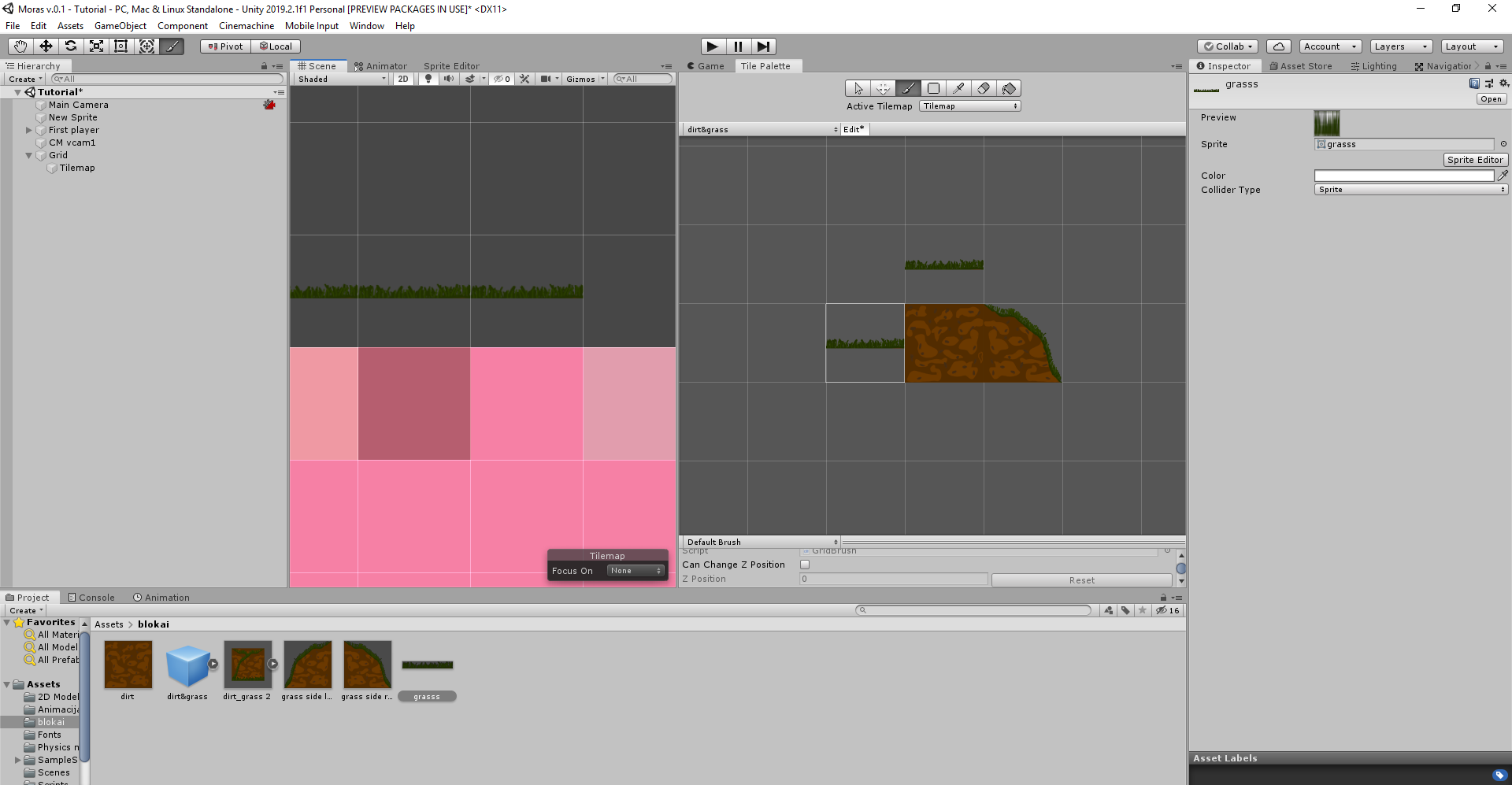Click the white Color field in Inspector

coord(1404,176)
